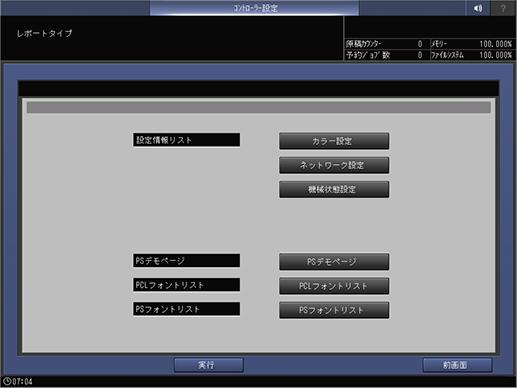Screen dimensions: 517x388
Task: Click the PSデモページ button
Action: 334,262
